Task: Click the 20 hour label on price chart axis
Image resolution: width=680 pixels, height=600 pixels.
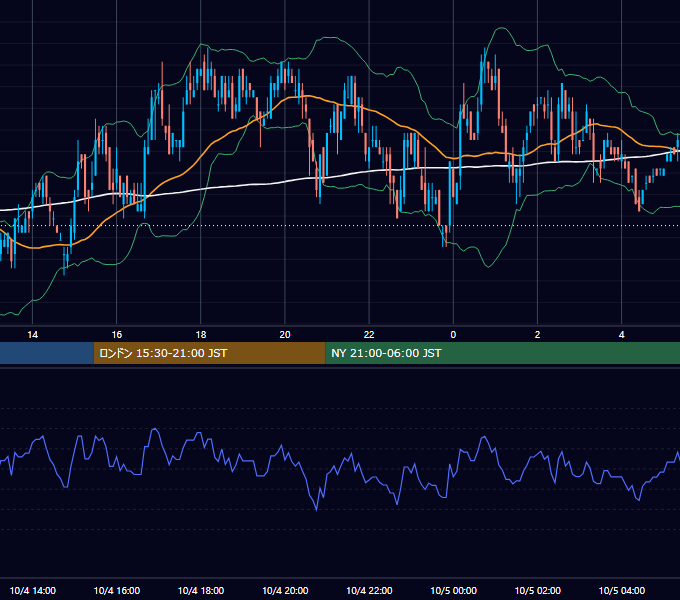Action: tap(285, 335)
